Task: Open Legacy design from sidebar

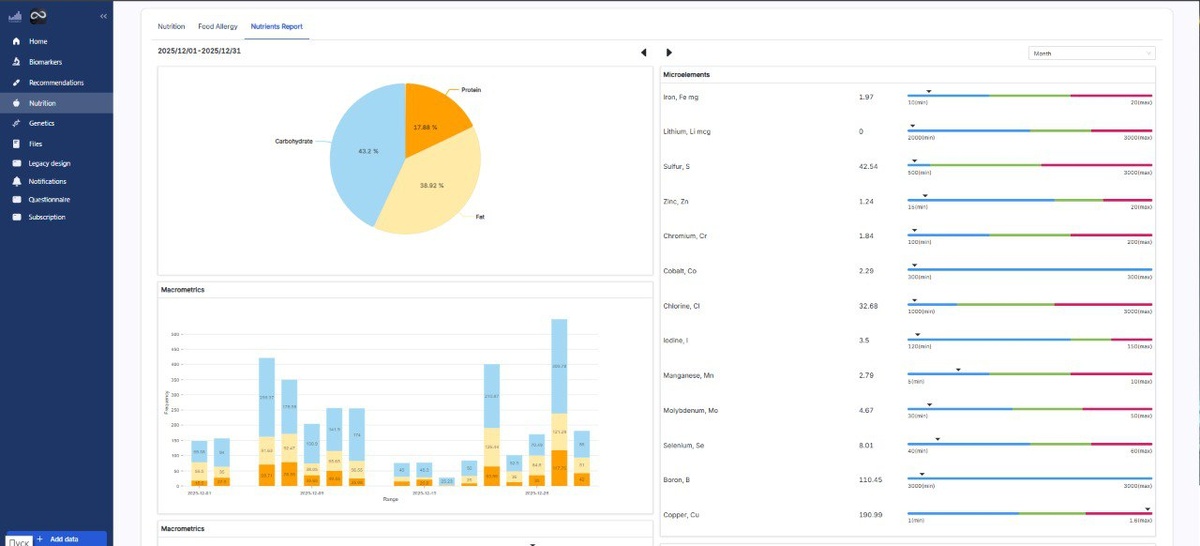Action: 56,163
